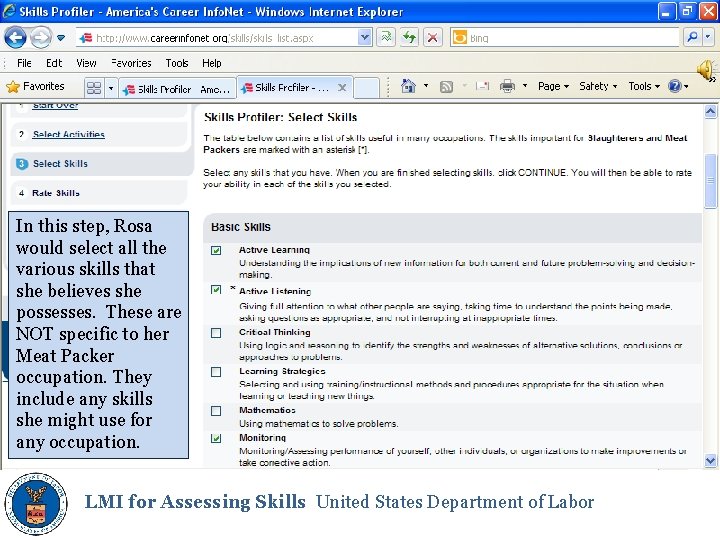Expand the address bar URL dropdown
Viewport: 720px width, 540px height.
[x=365, y=38]
